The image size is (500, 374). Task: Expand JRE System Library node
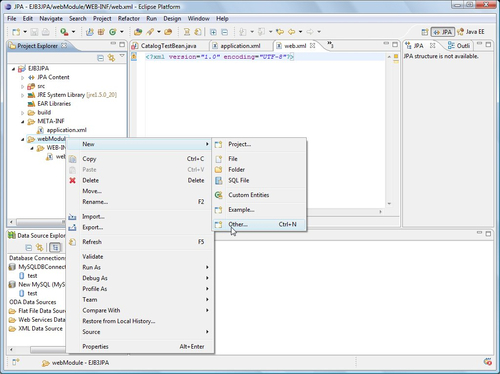coord(23,95)
